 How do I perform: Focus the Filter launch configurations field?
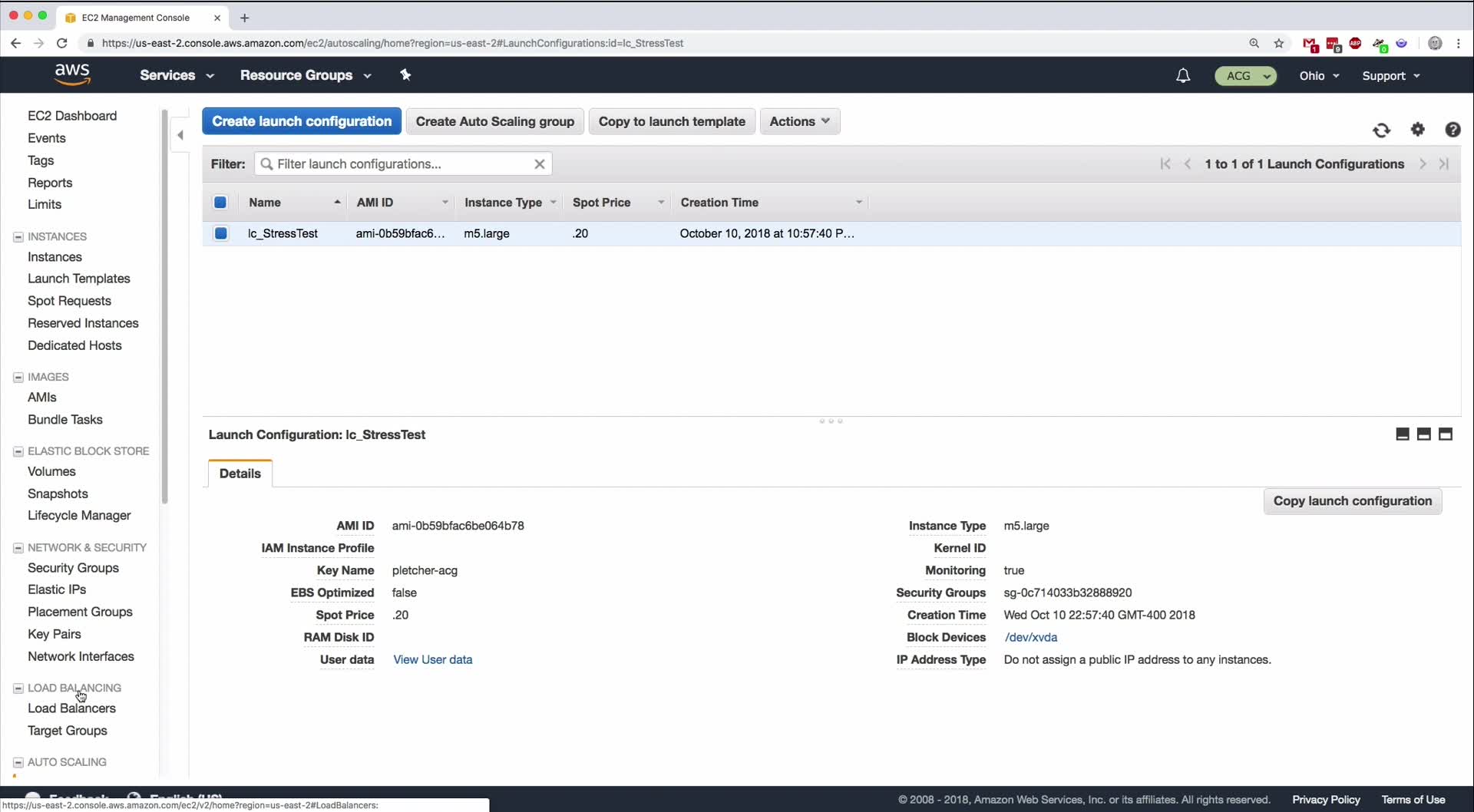coord(402,163)
